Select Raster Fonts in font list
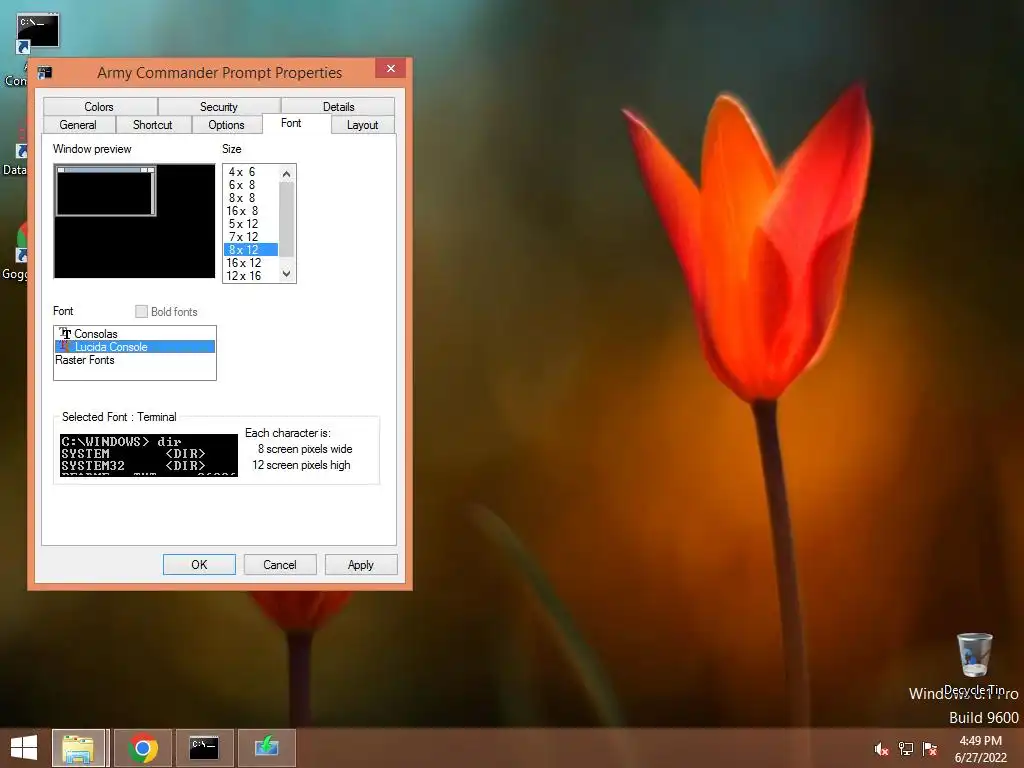The width and height of the screenshot is (1024, 768). pyautogui.click(x=135, y=360)
